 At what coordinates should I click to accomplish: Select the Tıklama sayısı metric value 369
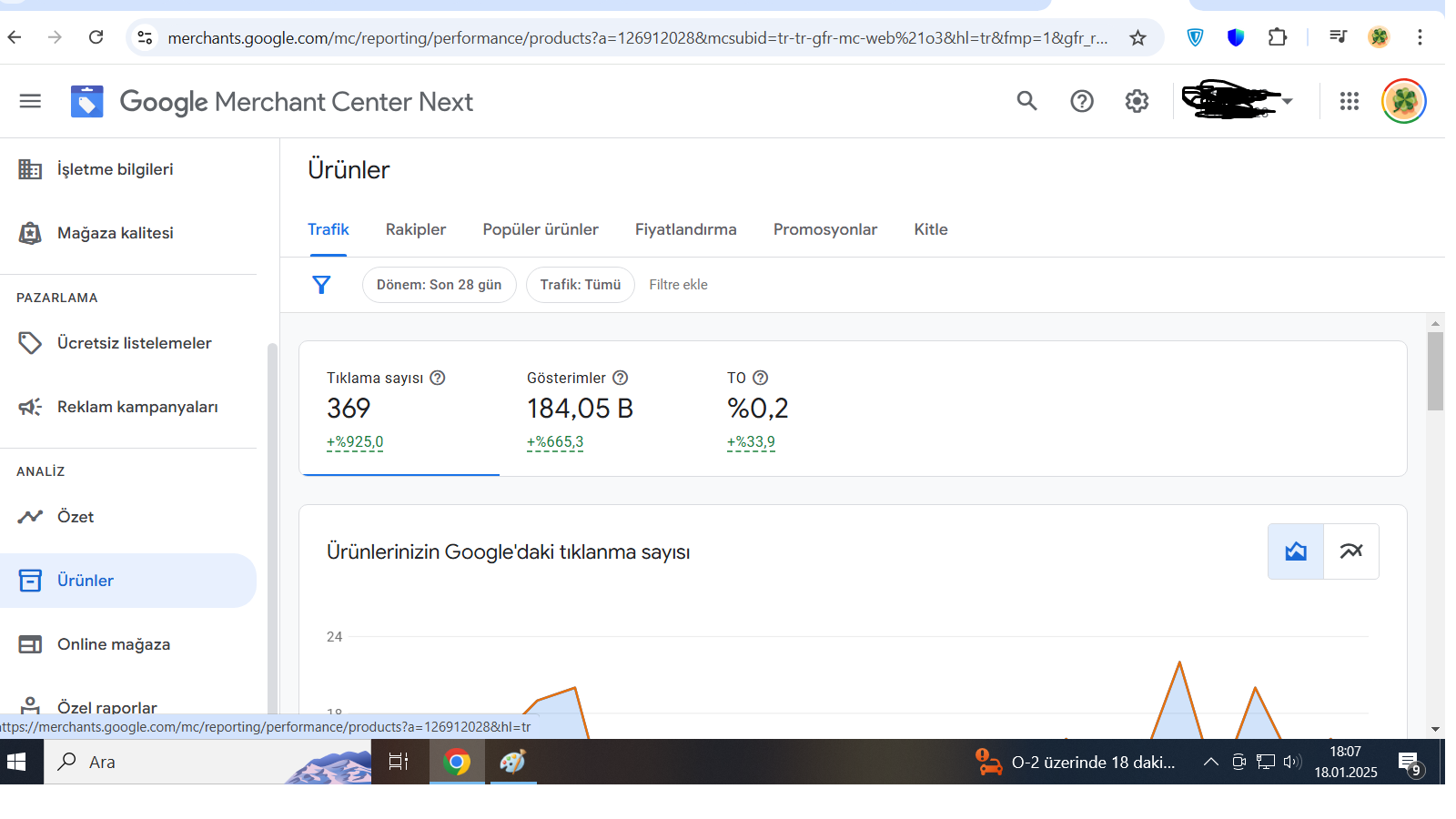tap(349, 409)
